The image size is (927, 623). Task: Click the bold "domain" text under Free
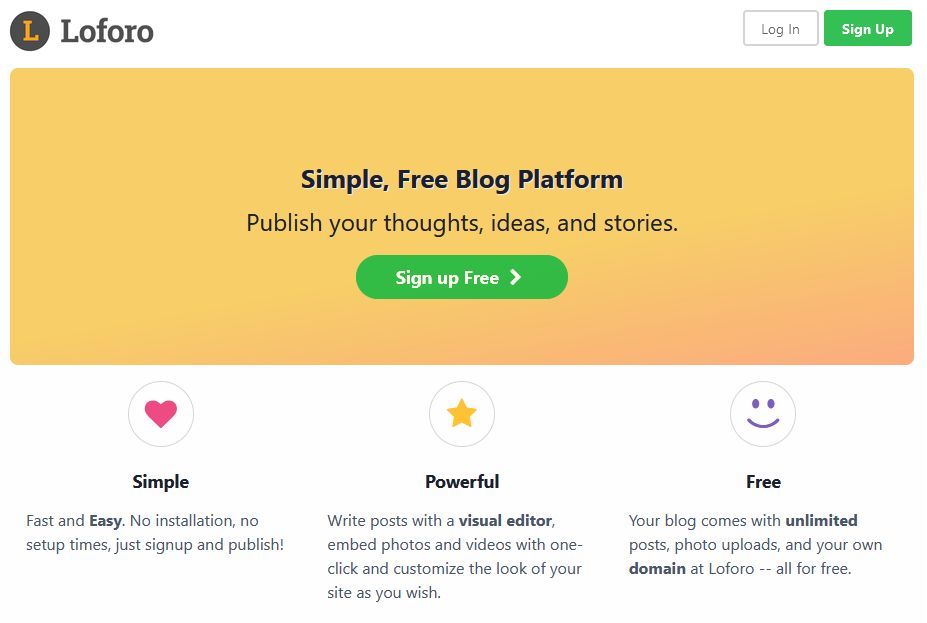click(655, 568)
